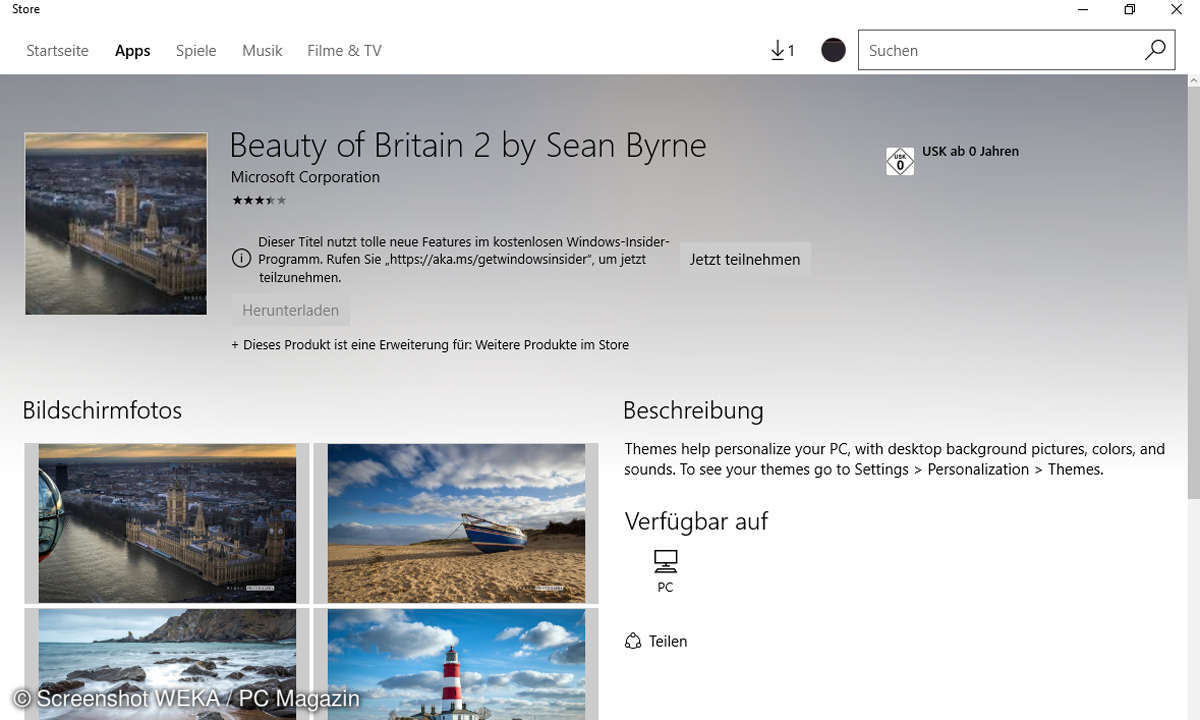Switch to the Spiele tab
This screenshot has height=720, width=1200.
pyautogui.click(x=196, y=50)
